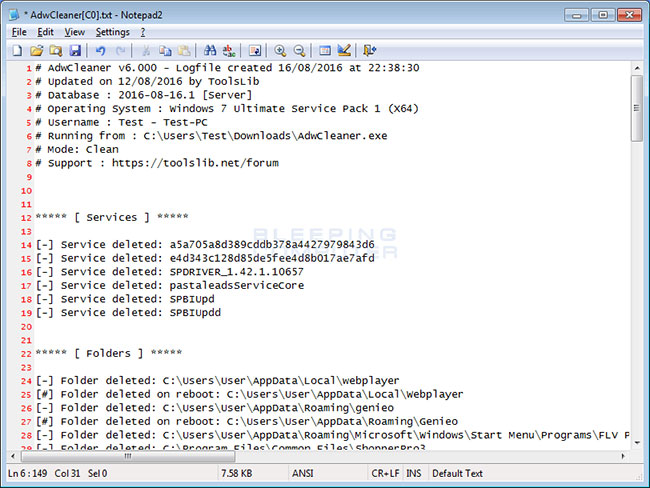
Task: Click the Mode: Clean line
Action: (x=77, y=149)
